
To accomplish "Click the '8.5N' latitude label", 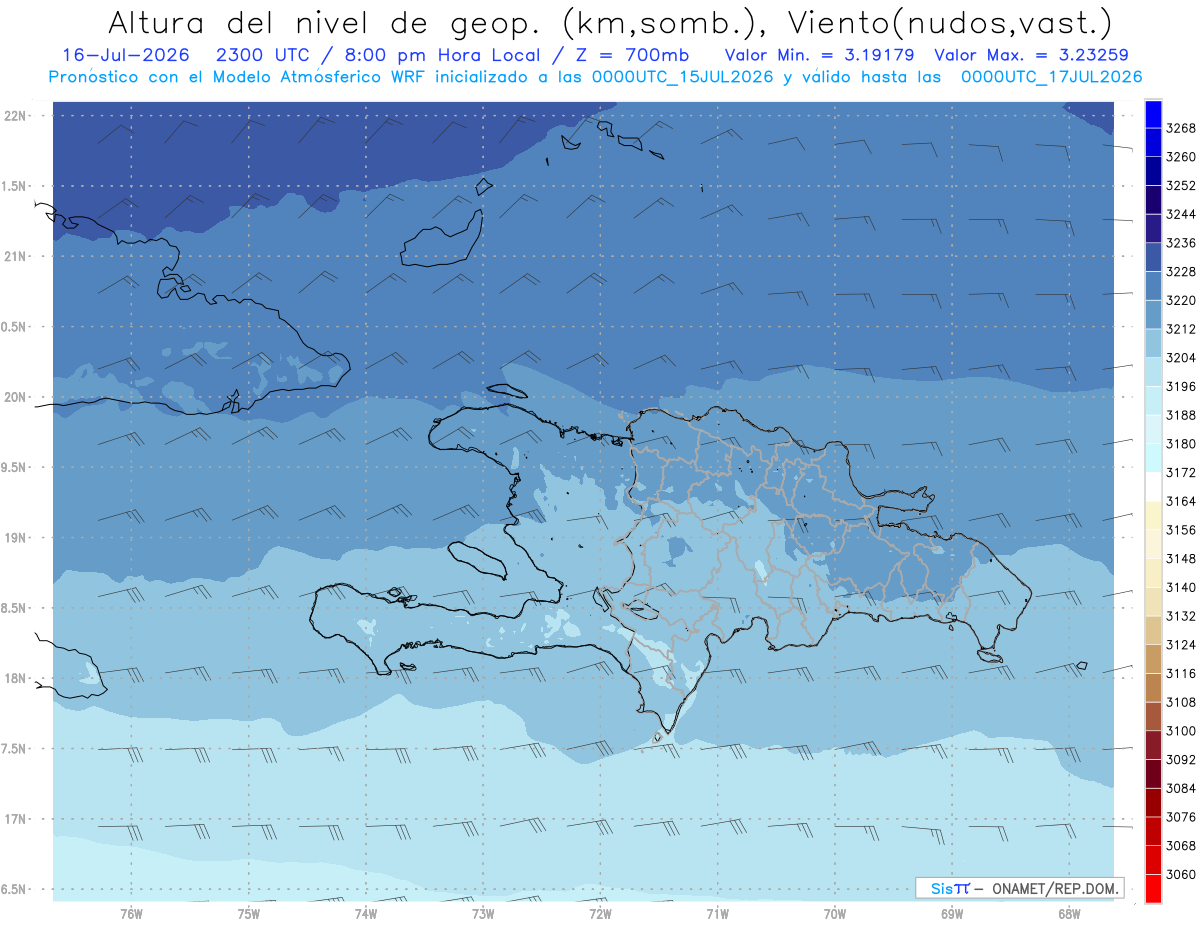I will pos(15,608).
